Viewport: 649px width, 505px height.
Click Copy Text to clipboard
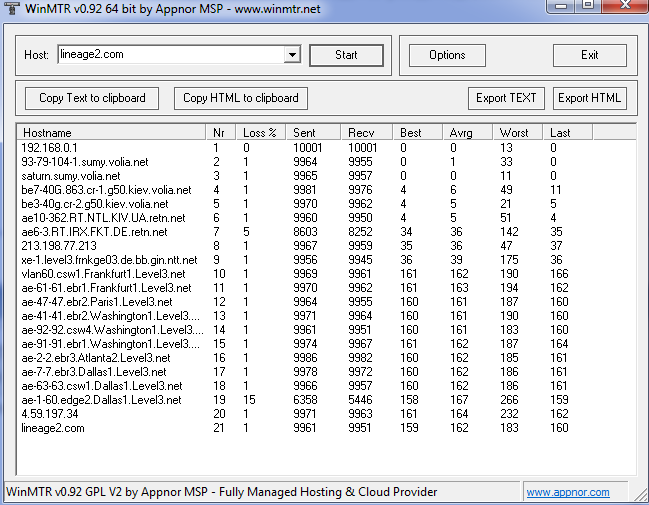tap(92, 98)
